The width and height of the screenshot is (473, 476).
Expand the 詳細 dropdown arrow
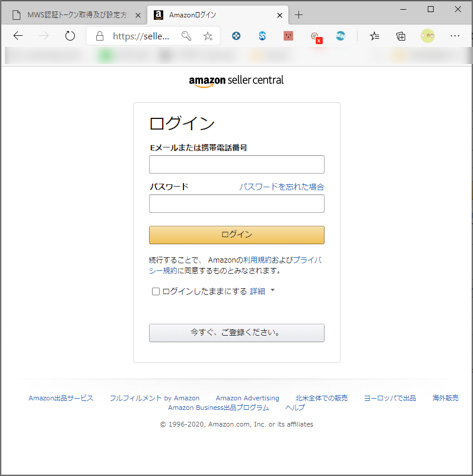pos(272,290)
